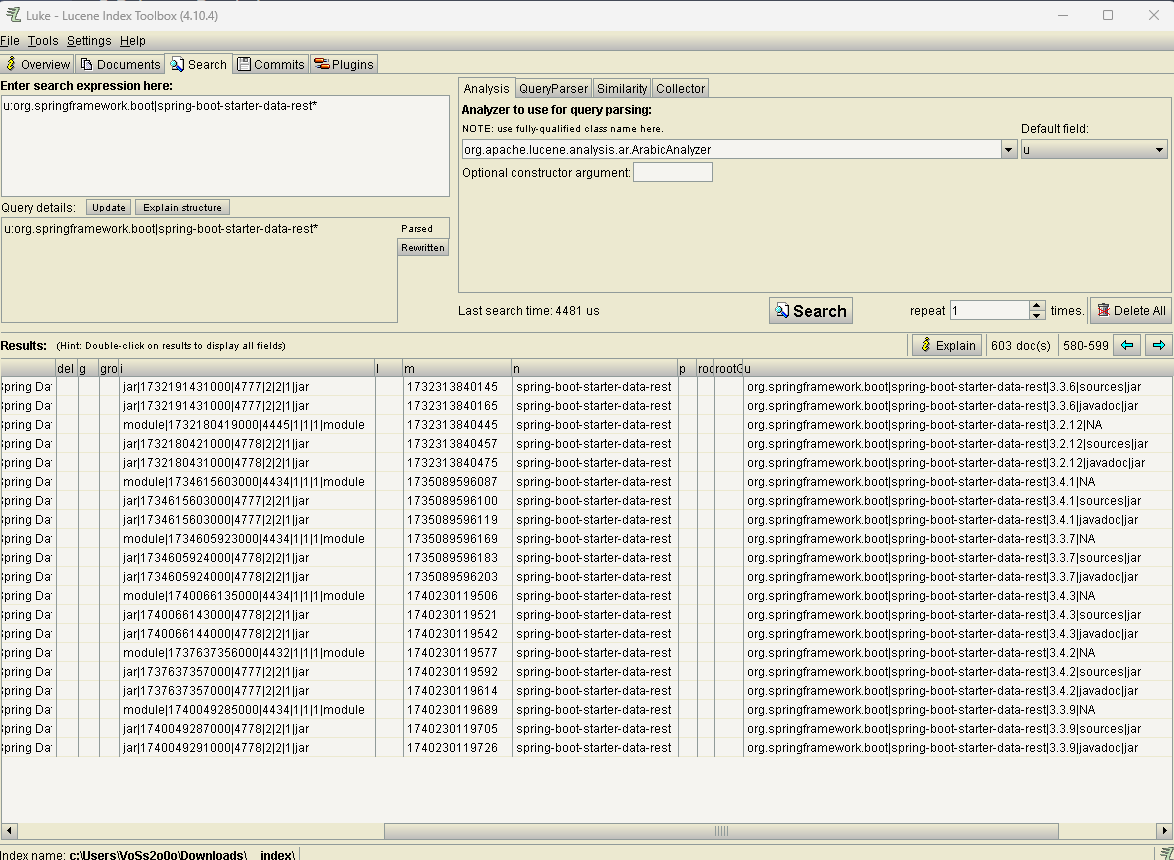This screenshot has height=860, width=1174.
Task: Decrease the repeat count with down arrow
Action: coord(1037,315)
